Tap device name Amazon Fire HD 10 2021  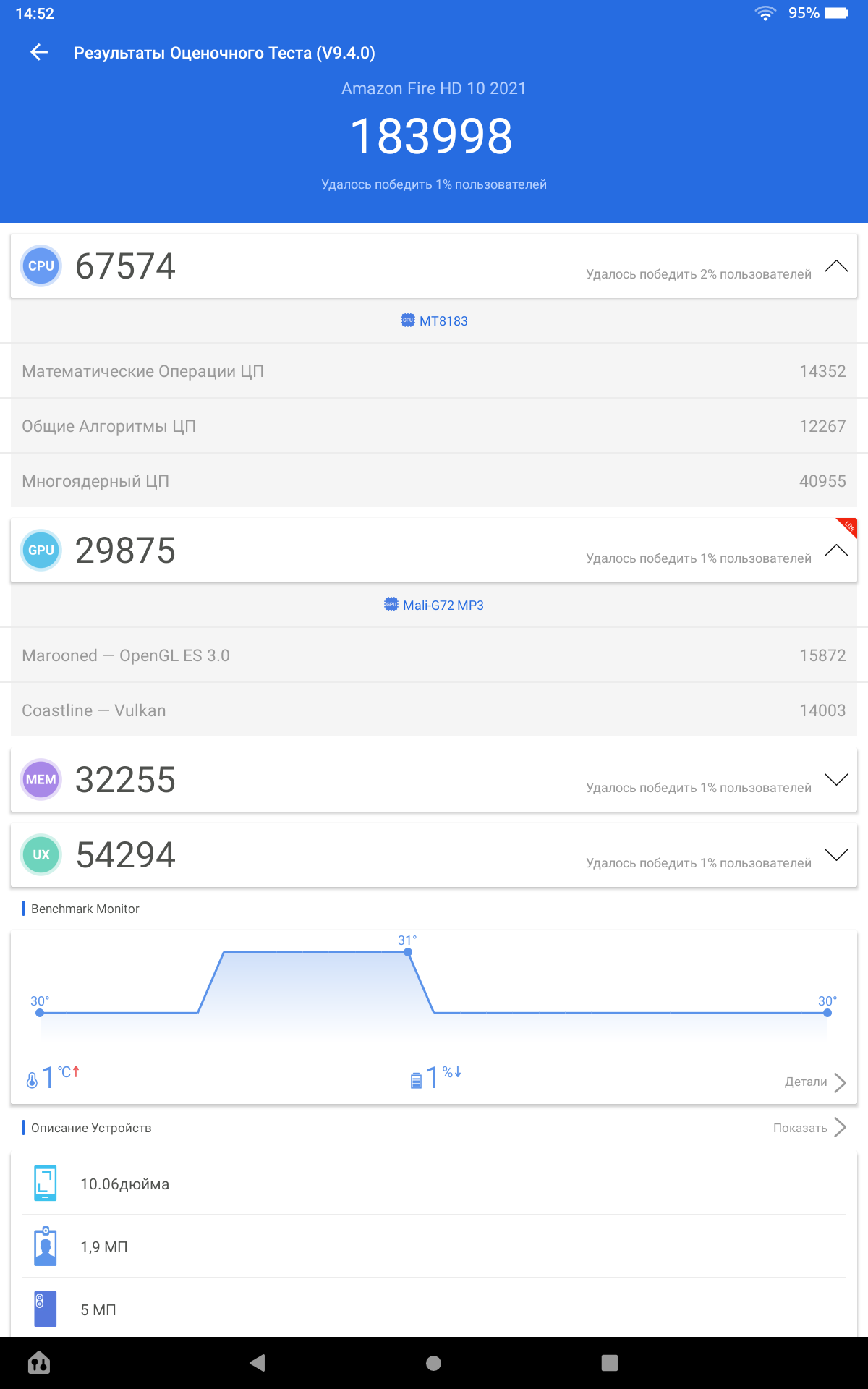(x=434, y=88)
